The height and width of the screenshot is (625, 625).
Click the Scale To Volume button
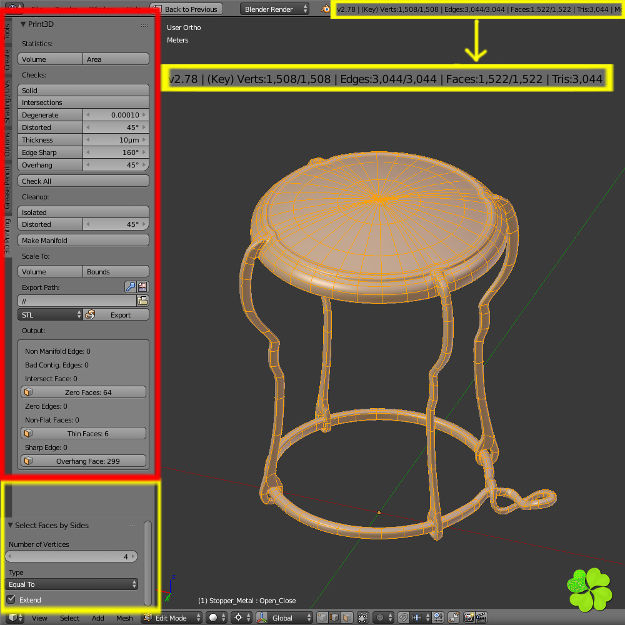[50, 271]
